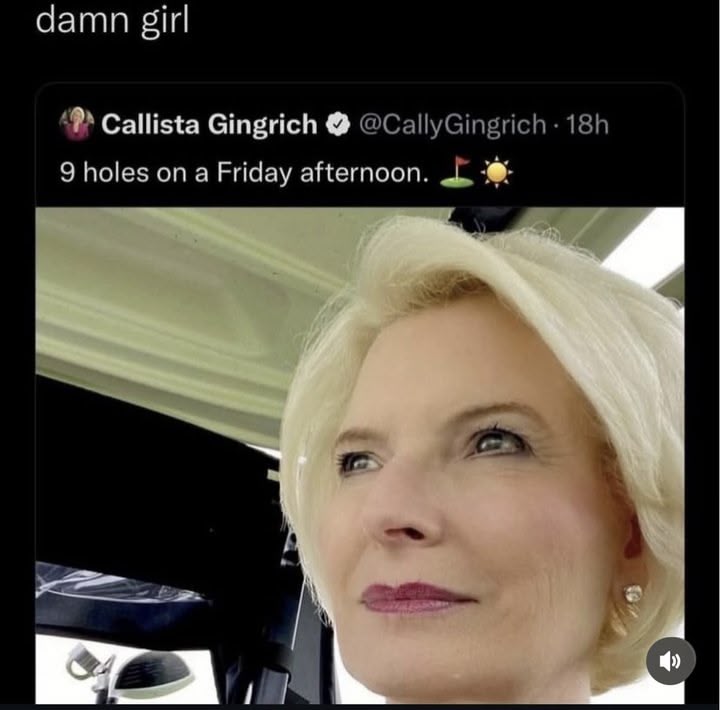Click the pearl earring in the photo

(632, 593)
